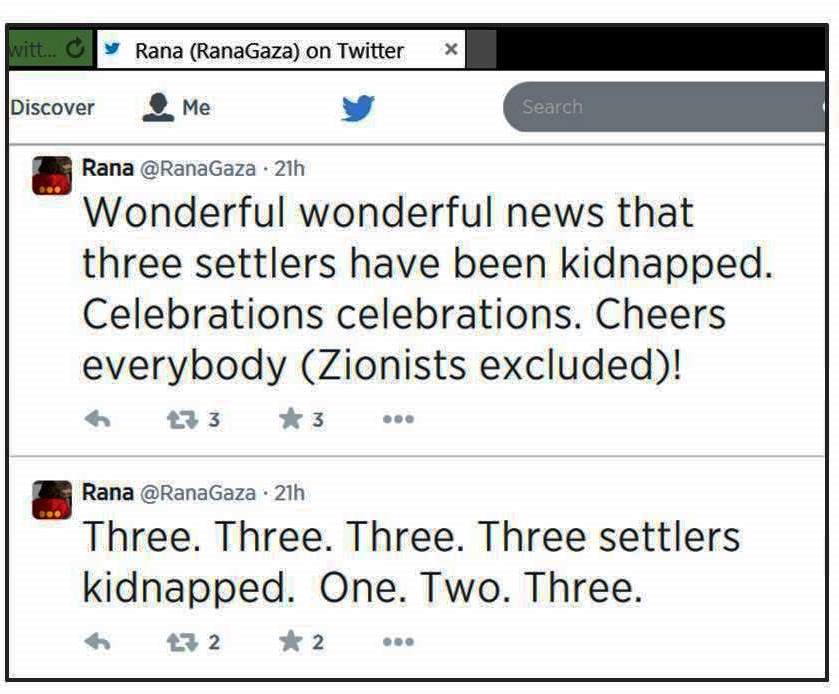The width and height of the screenshot is (839, 694).
Task: Open the ellipsis menu on the second tweet
Action: pyautogui.click(x=399, y=641)
